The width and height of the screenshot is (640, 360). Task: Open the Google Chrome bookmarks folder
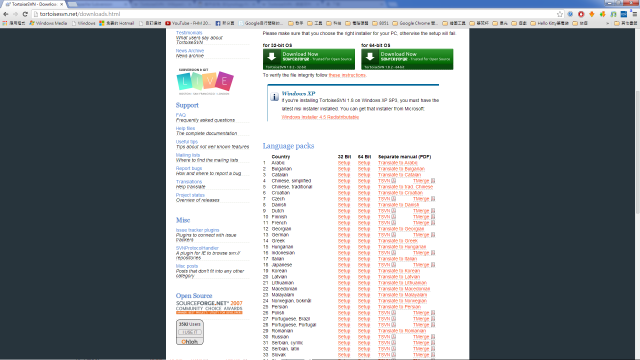[x=416, y=23]
